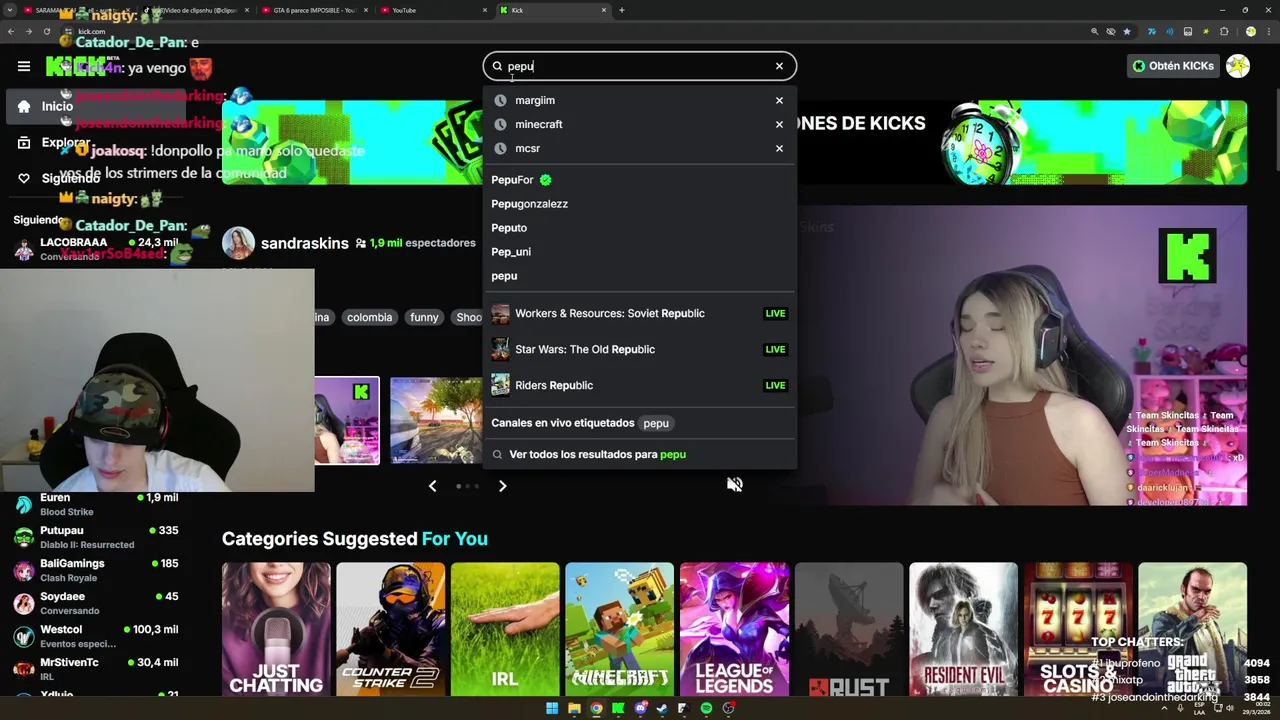Open browser extensions puzzle icon
1280x720 pixels.
[1223, 31]
